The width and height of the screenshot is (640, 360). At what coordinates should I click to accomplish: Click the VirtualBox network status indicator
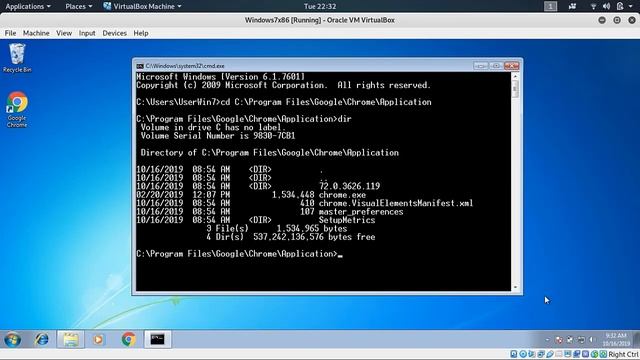pyautogui.click(x=541, y=354)
